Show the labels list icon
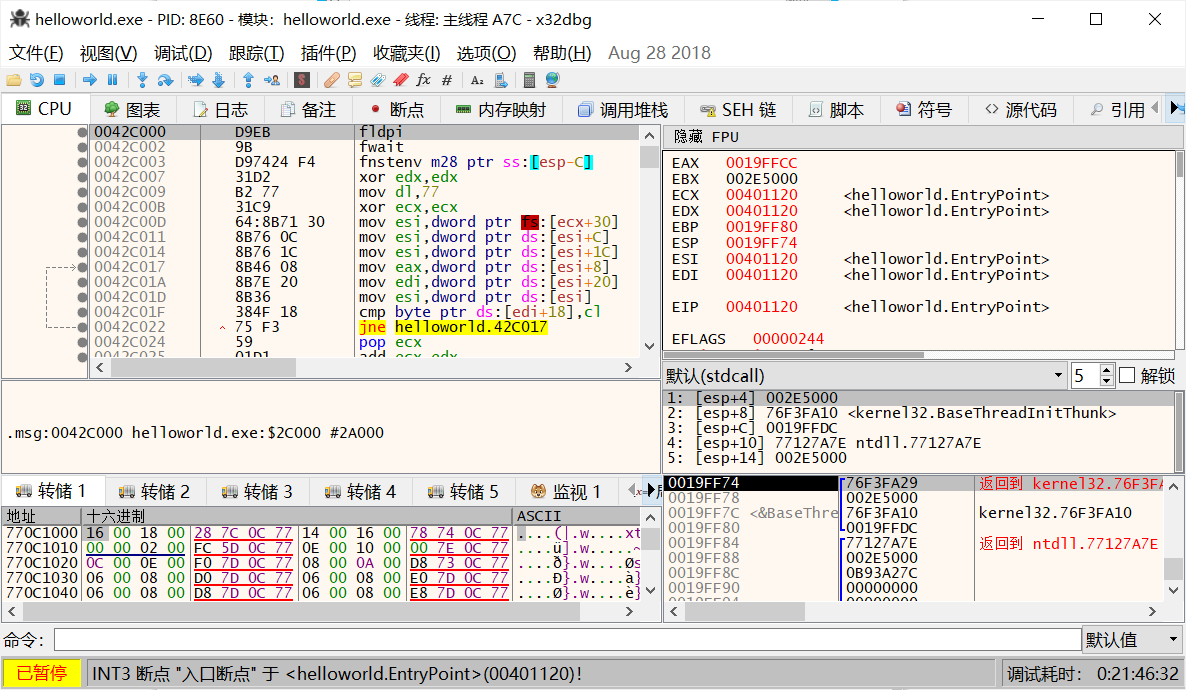 pyautogui.click(x=377, y=80)
